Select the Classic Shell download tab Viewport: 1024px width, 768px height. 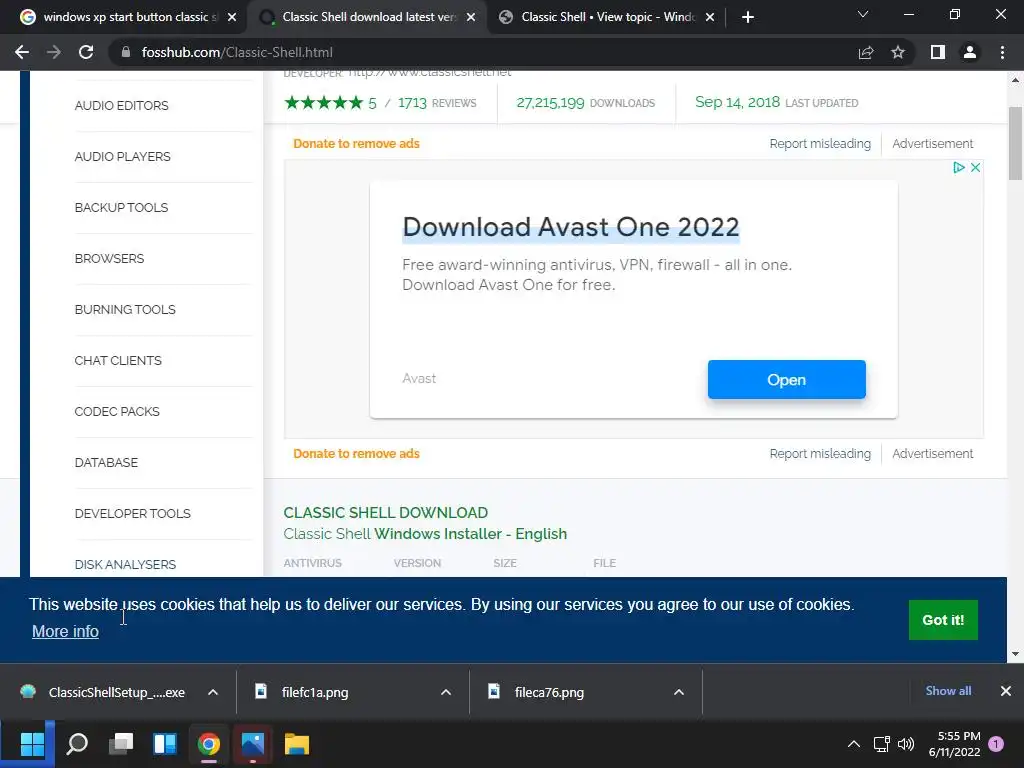pyautogui.click(x=368, y=17)
